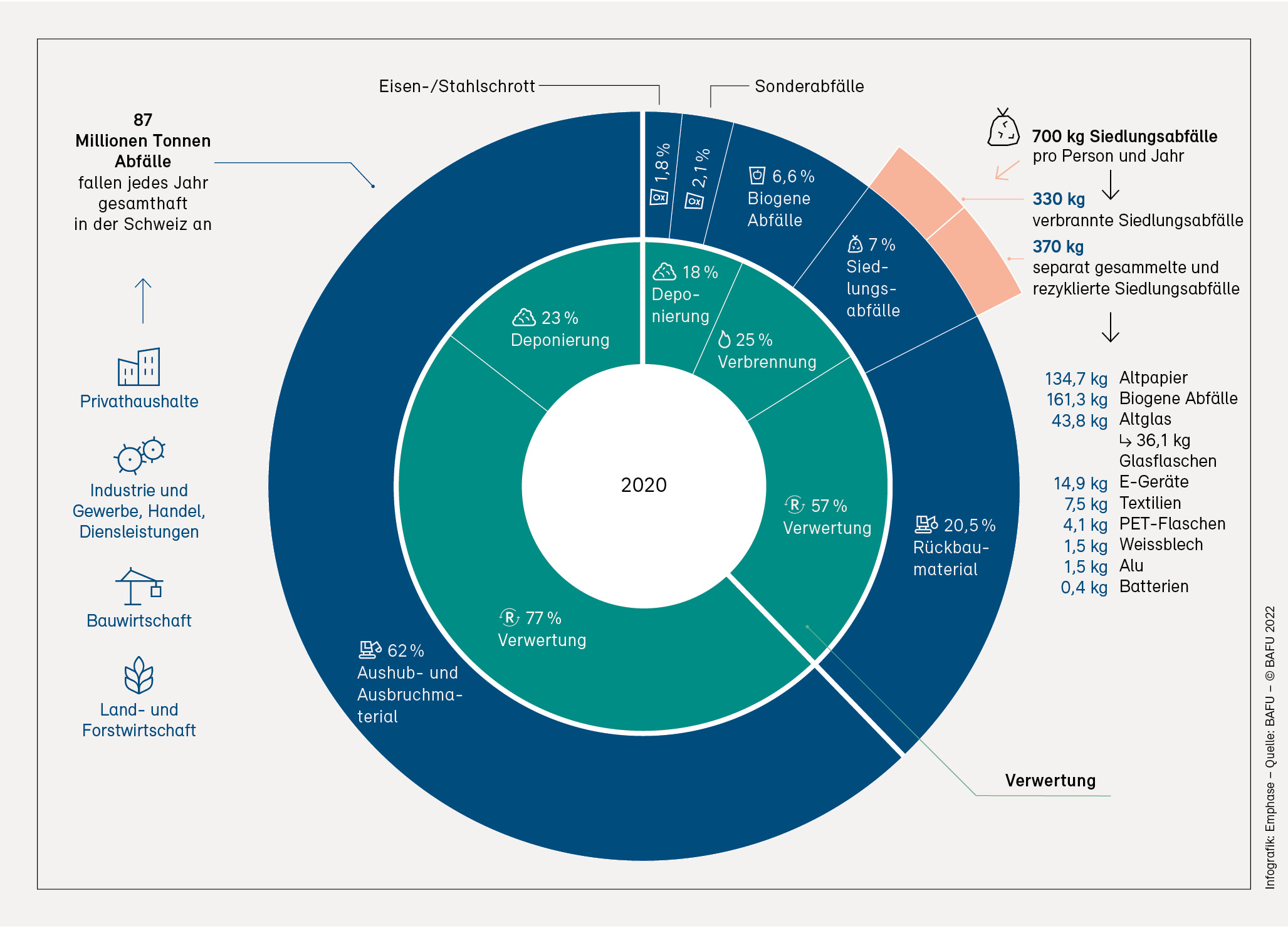1288x928 pixels.
Task: Click the garbage bag icon beside 700 kg Siedlungsabfälle
Action: (x=1003, y=128)
